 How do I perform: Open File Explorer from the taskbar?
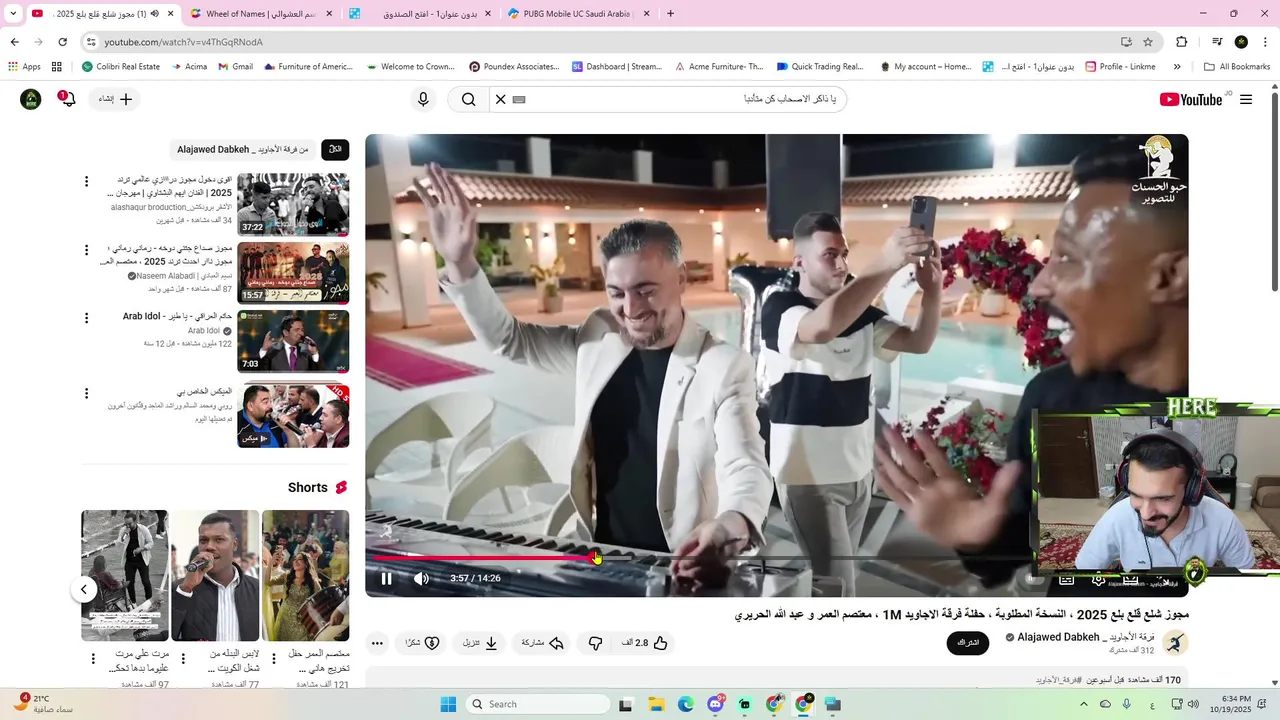[656, 704]
